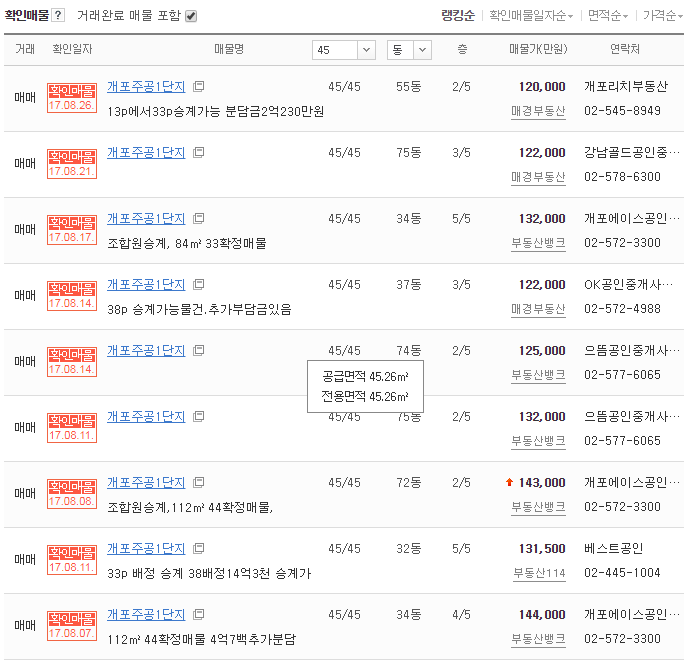Select phone number 02-545-8949
The width and height of the screenshot is (692, 661).
(x=622, y=111)
